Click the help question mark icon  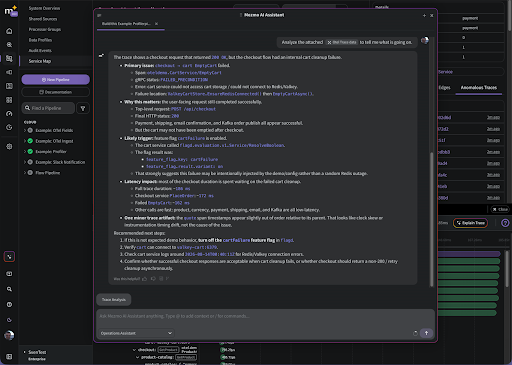coord(505,223)
